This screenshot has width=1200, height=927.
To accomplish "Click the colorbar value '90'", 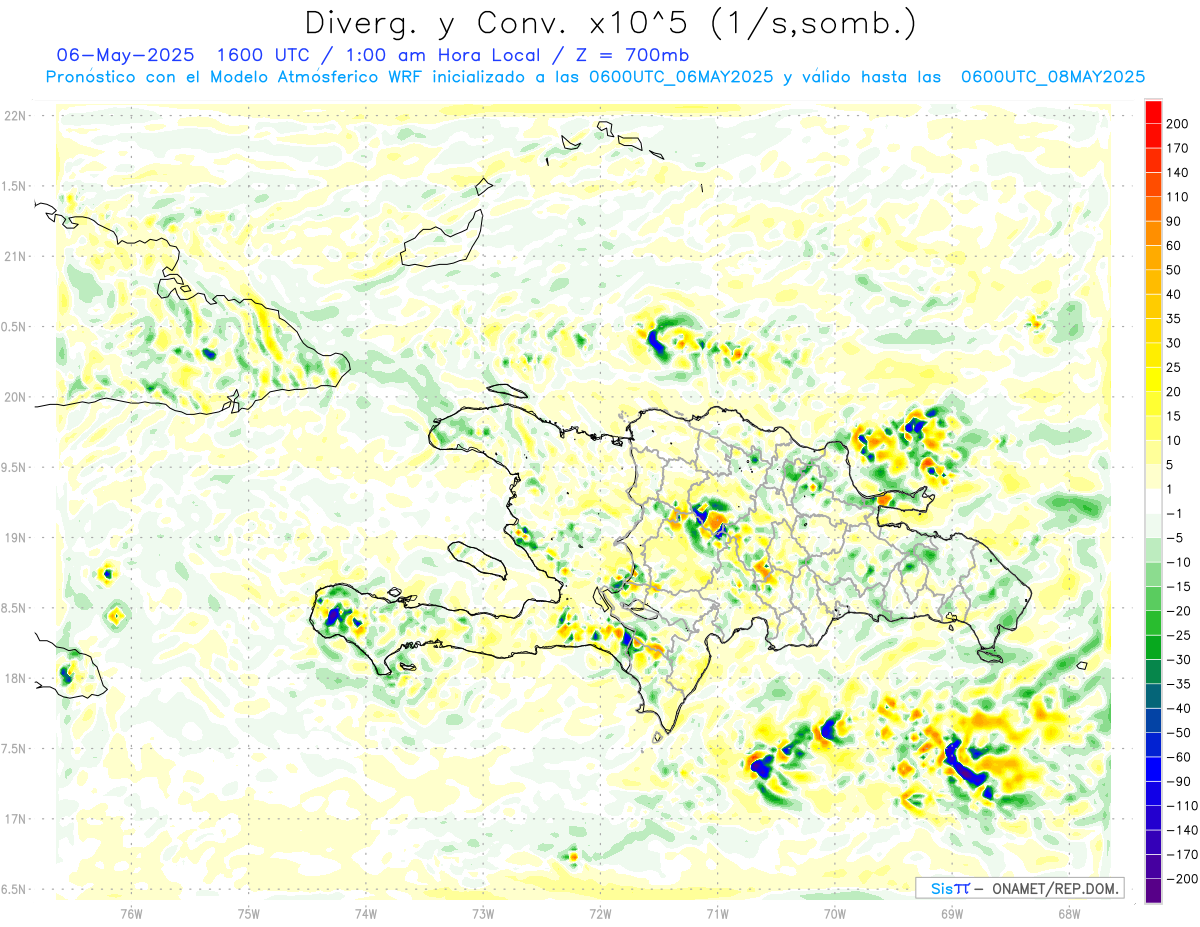I will 1174,221.
